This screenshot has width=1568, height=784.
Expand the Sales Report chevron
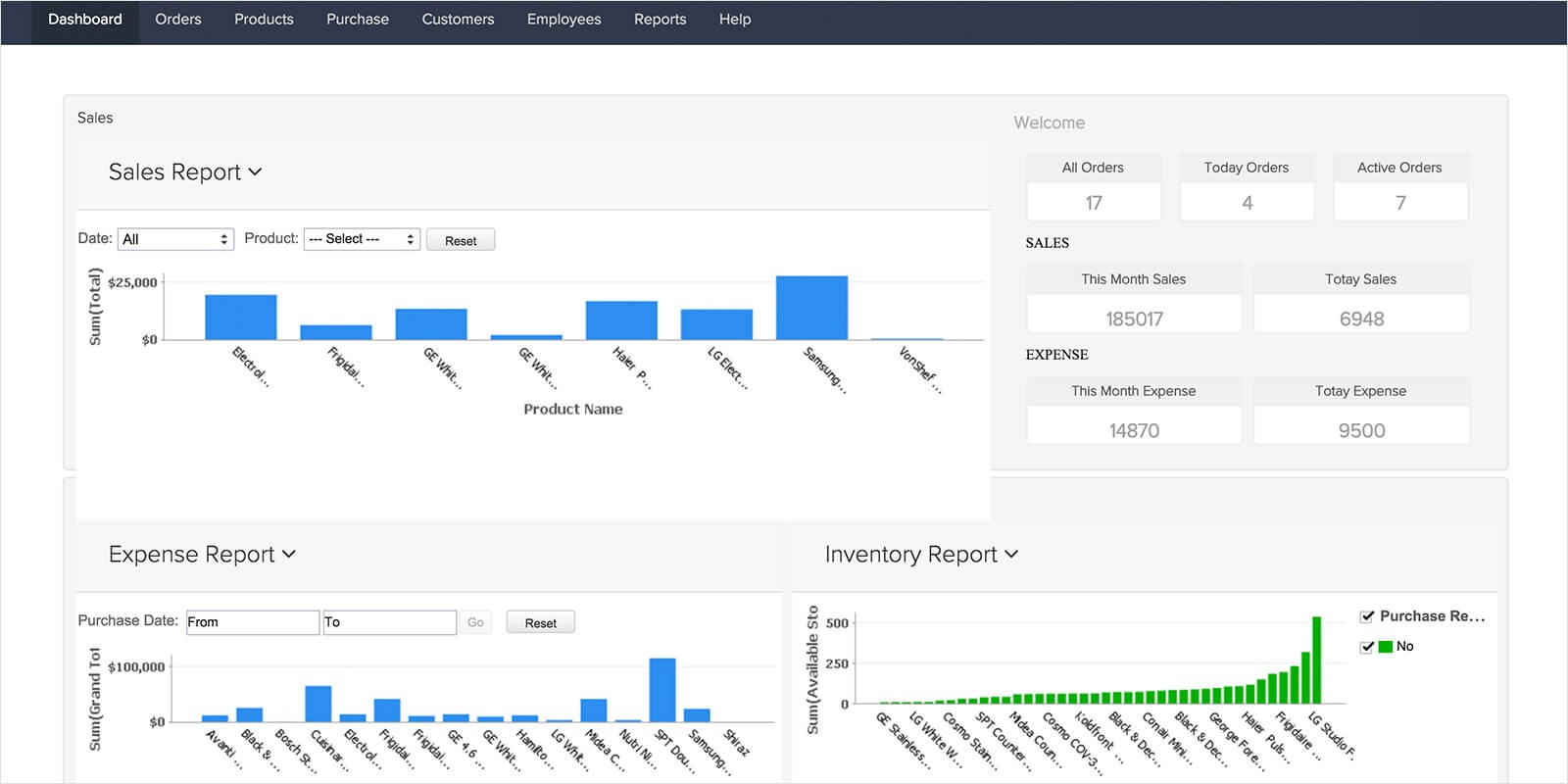[x=256, y=171]
